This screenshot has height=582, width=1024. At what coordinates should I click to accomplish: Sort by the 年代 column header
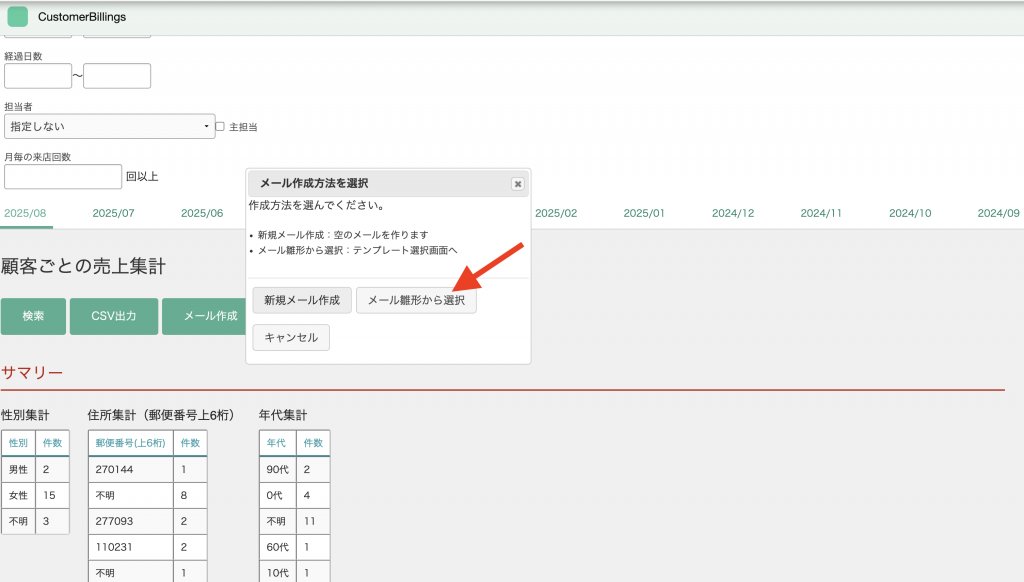tap(277, 443)
